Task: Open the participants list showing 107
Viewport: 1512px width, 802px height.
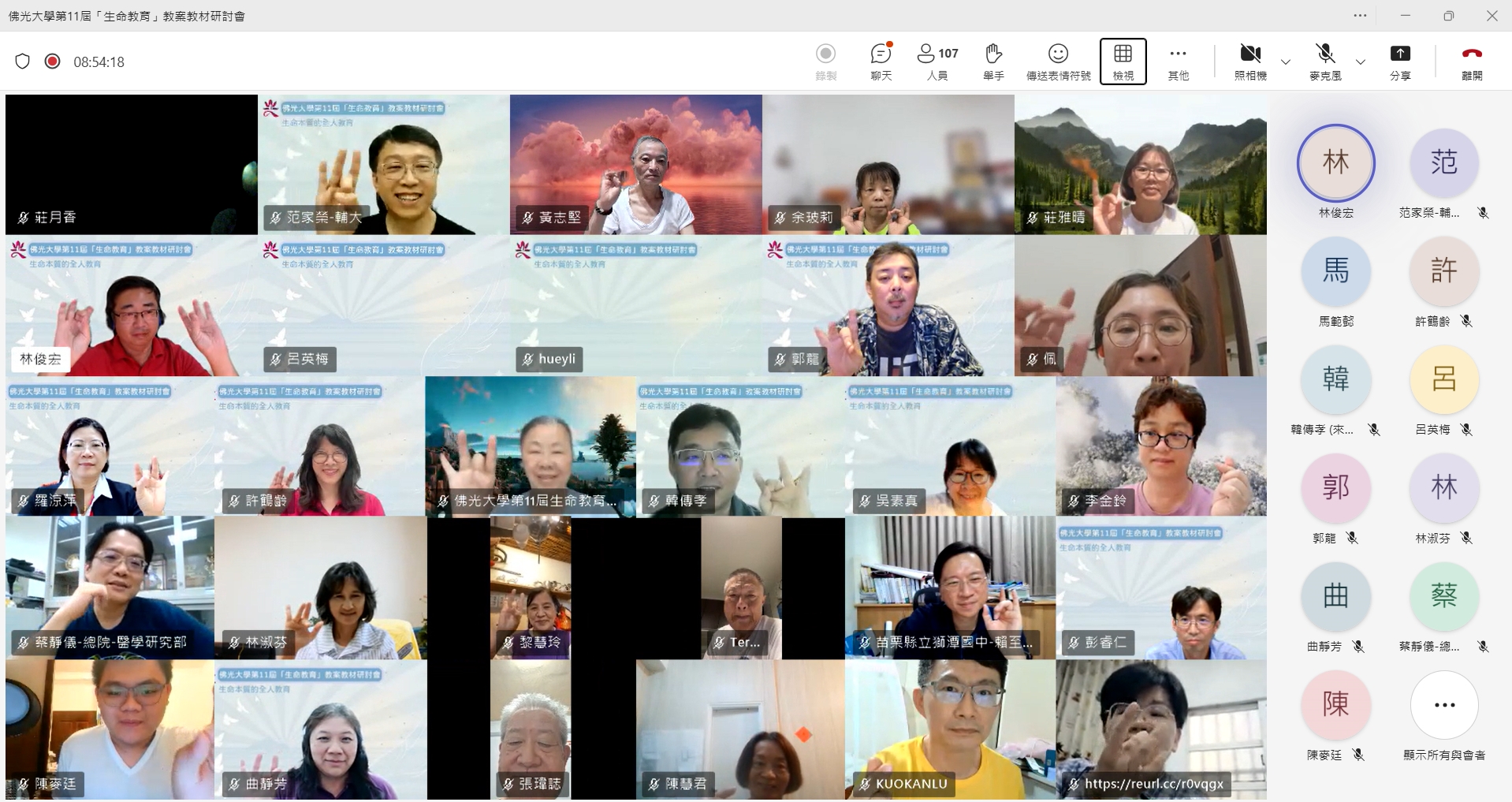Action: coord(937,62)
